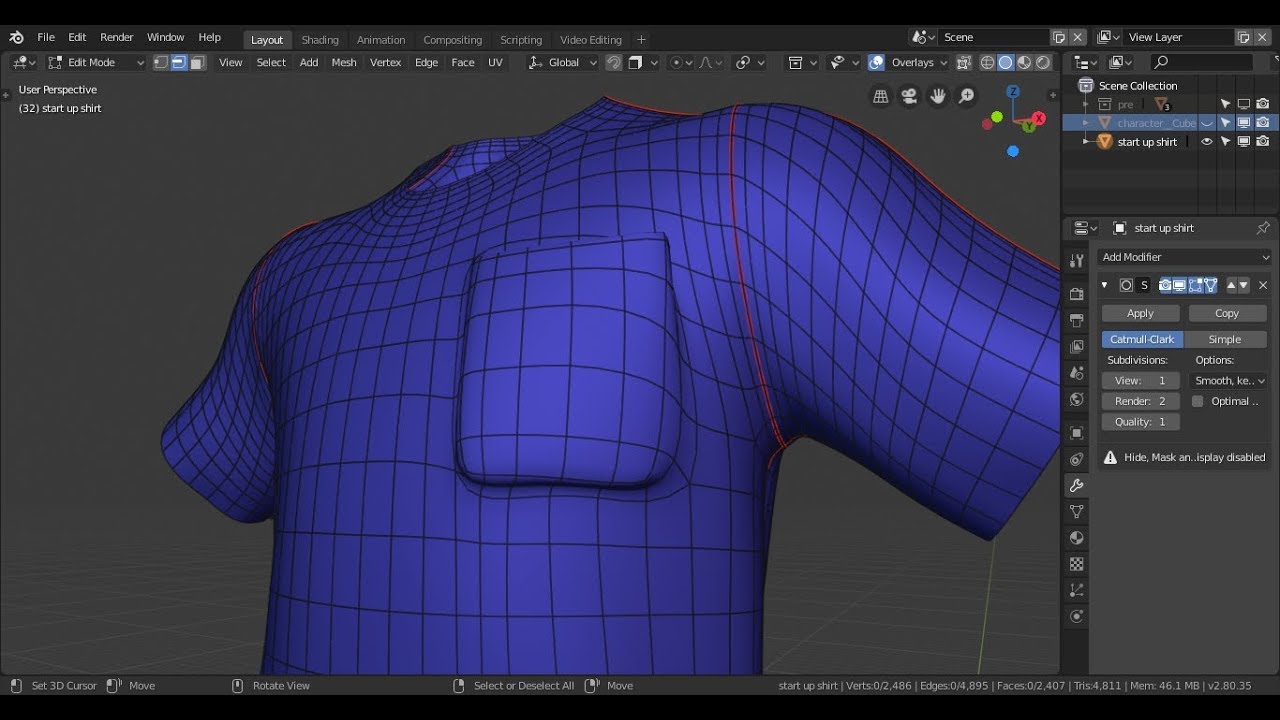Open the Render menu
The image size is (1280, 720).
click(116, 37)
